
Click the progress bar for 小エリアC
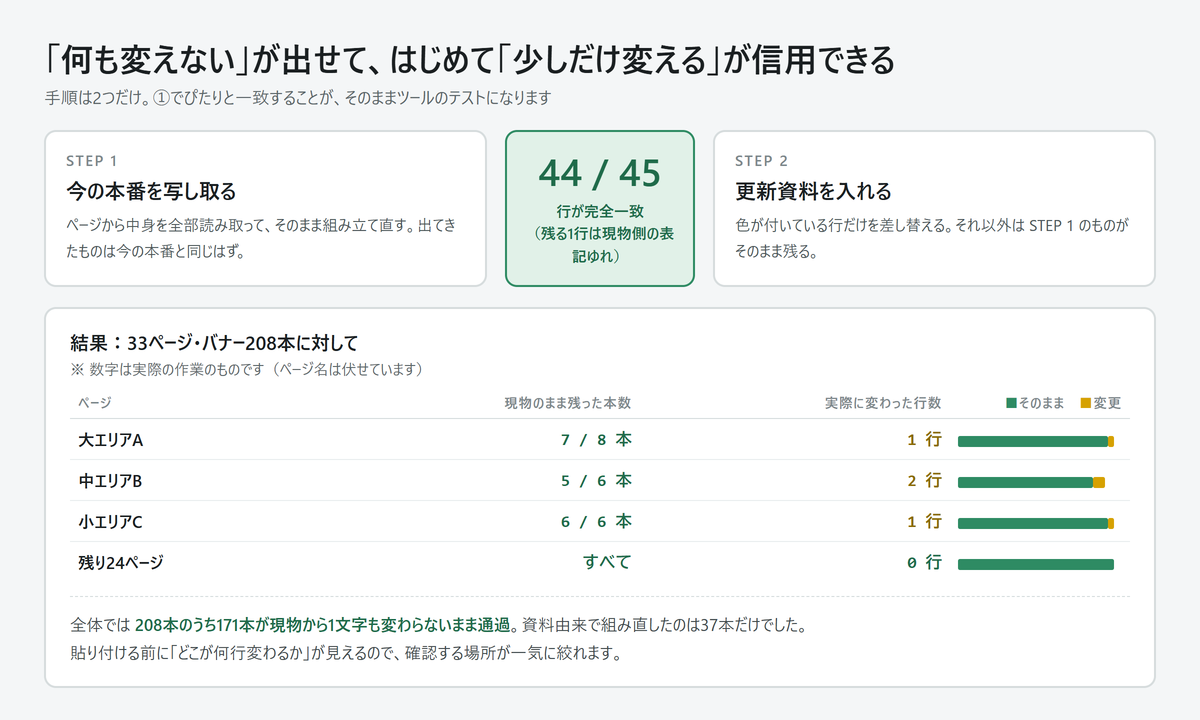[1036, 523]
